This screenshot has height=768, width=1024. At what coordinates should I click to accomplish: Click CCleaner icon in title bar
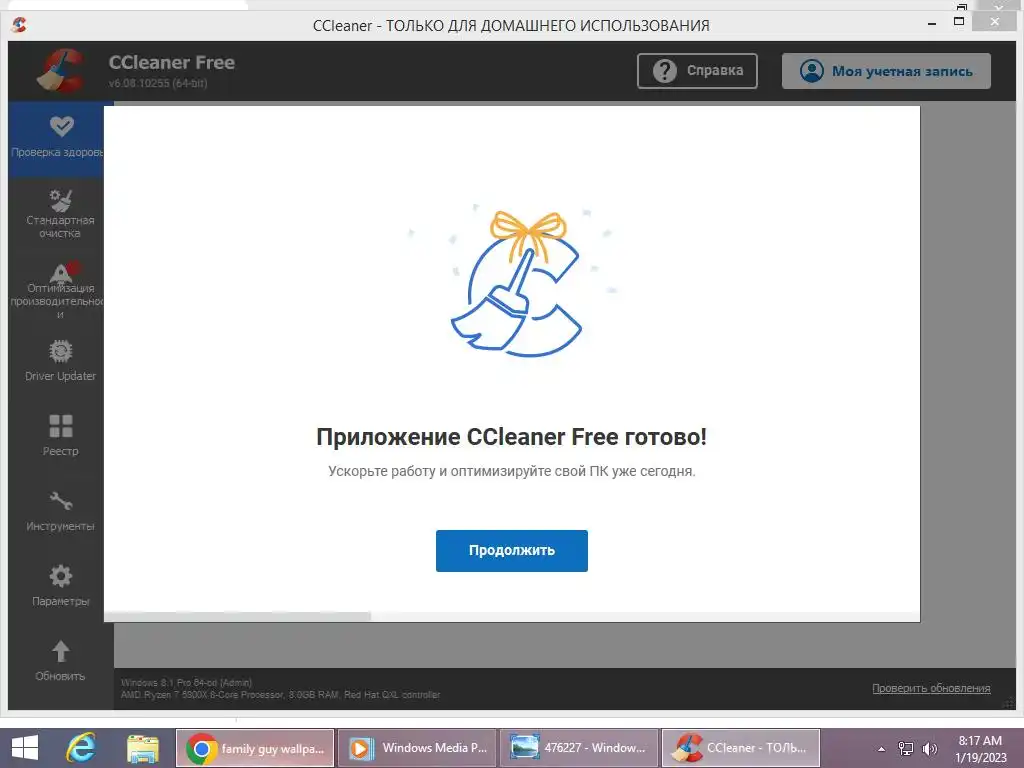pos(19,25)
